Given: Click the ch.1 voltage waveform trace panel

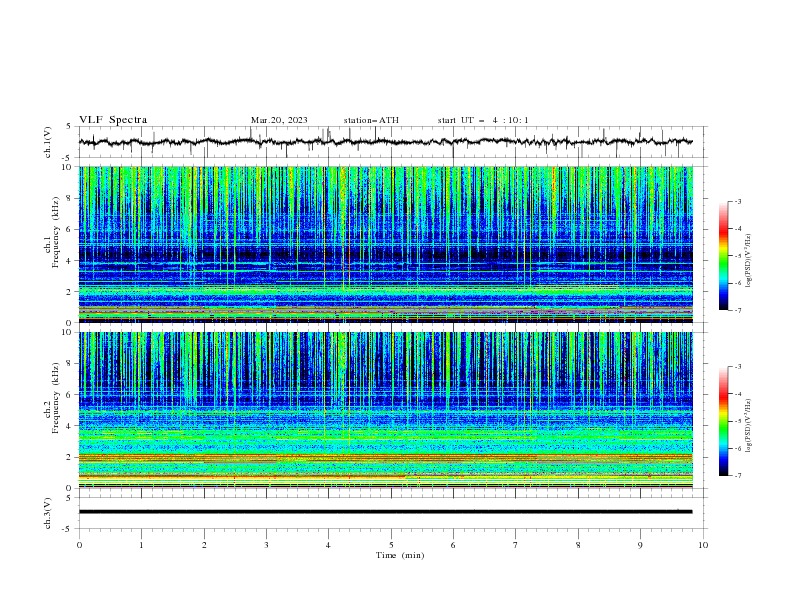Looking at the screenshot, I should click(393, 142).
